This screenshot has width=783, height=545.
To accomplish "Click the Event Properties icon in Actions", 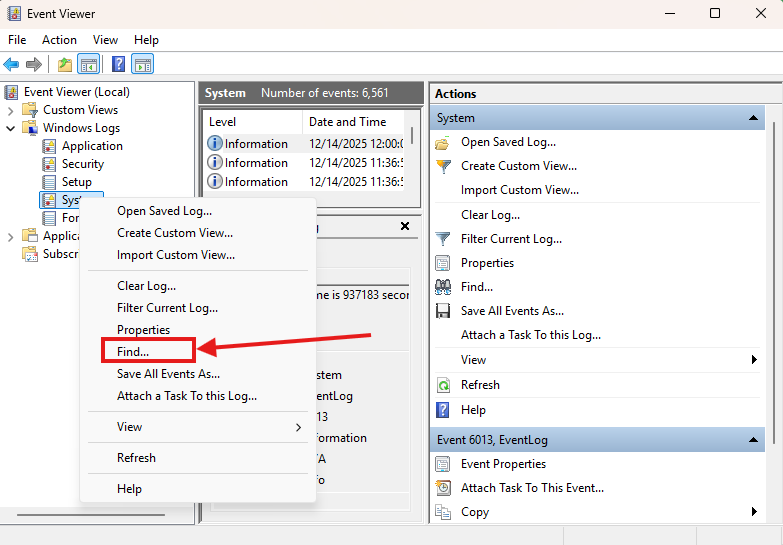I will pos(443,464).
